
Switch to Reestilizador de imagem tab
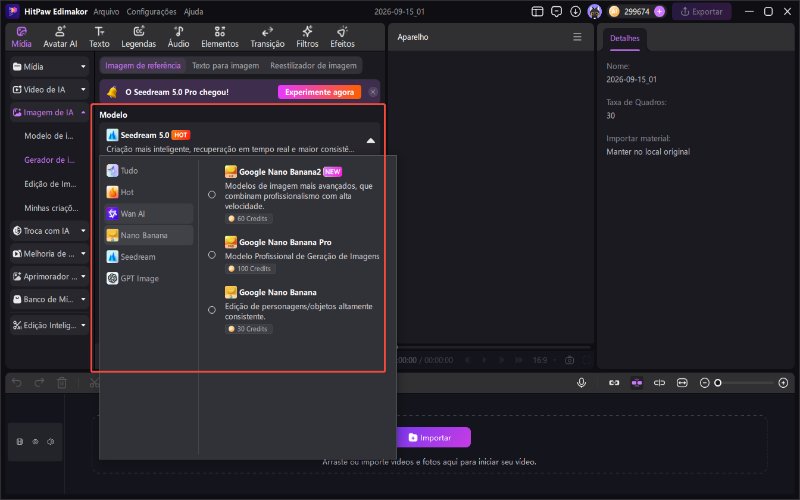pyautogui.click(x=313, y=65)
